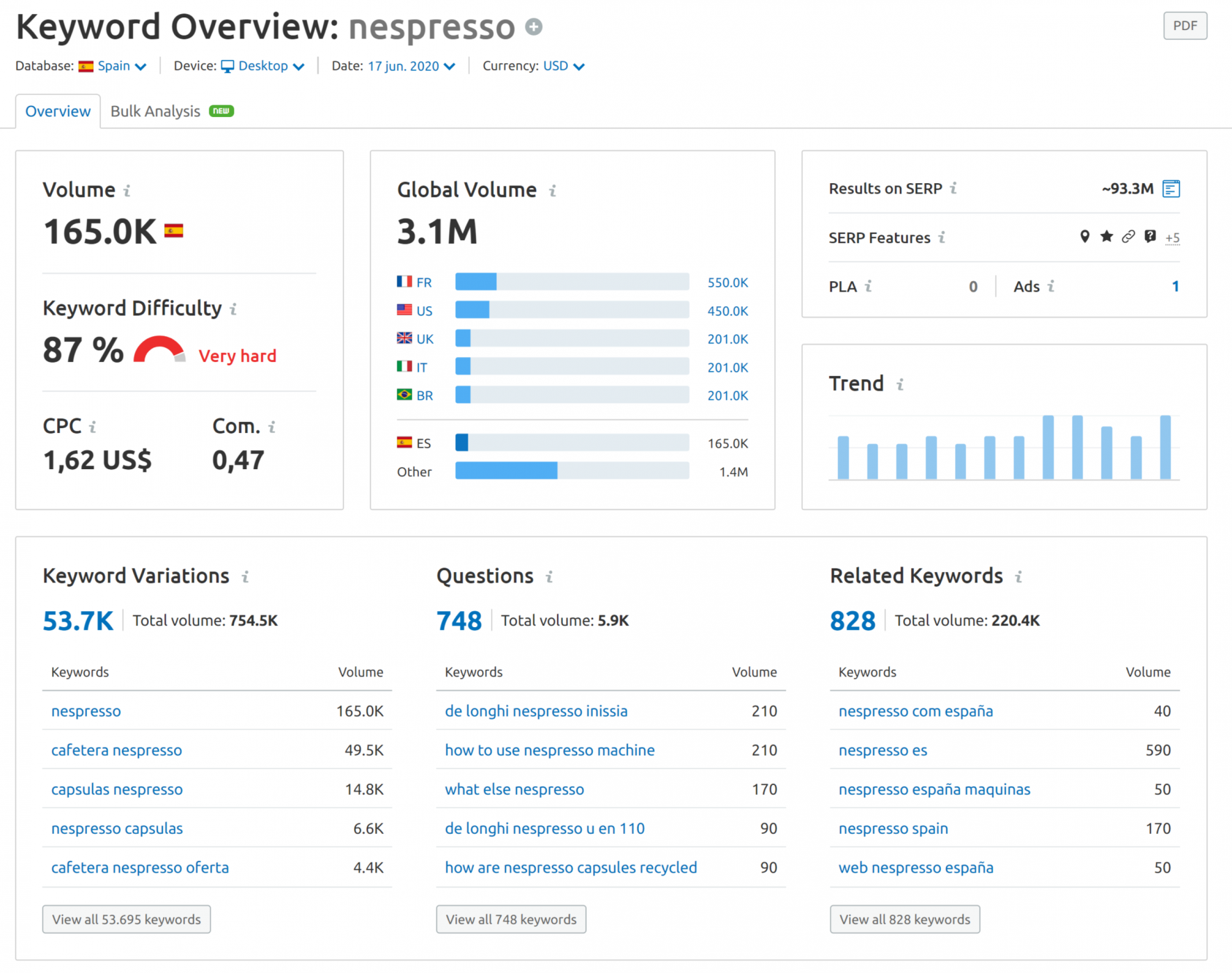Open the Date 17 jun. 2020 dropdown
1232x973 pixels.
[x=411, y=66]
